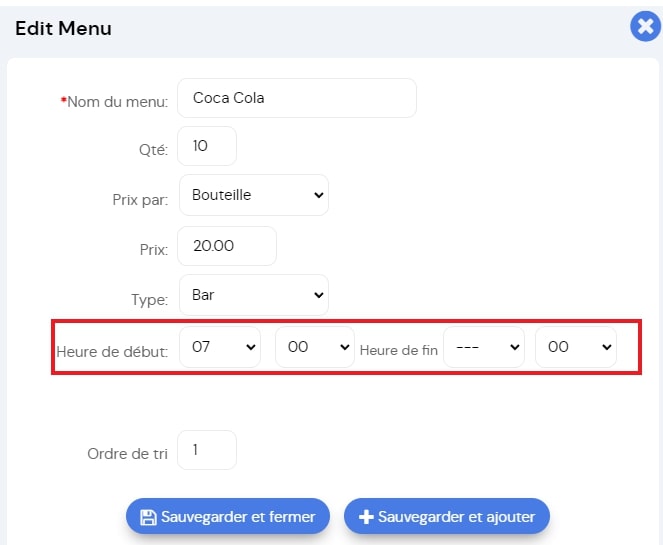Image resolution: width=663 pixels, height=545 pixels.
Task: Click the Edit Menu title text
Action: pos(63,28)
